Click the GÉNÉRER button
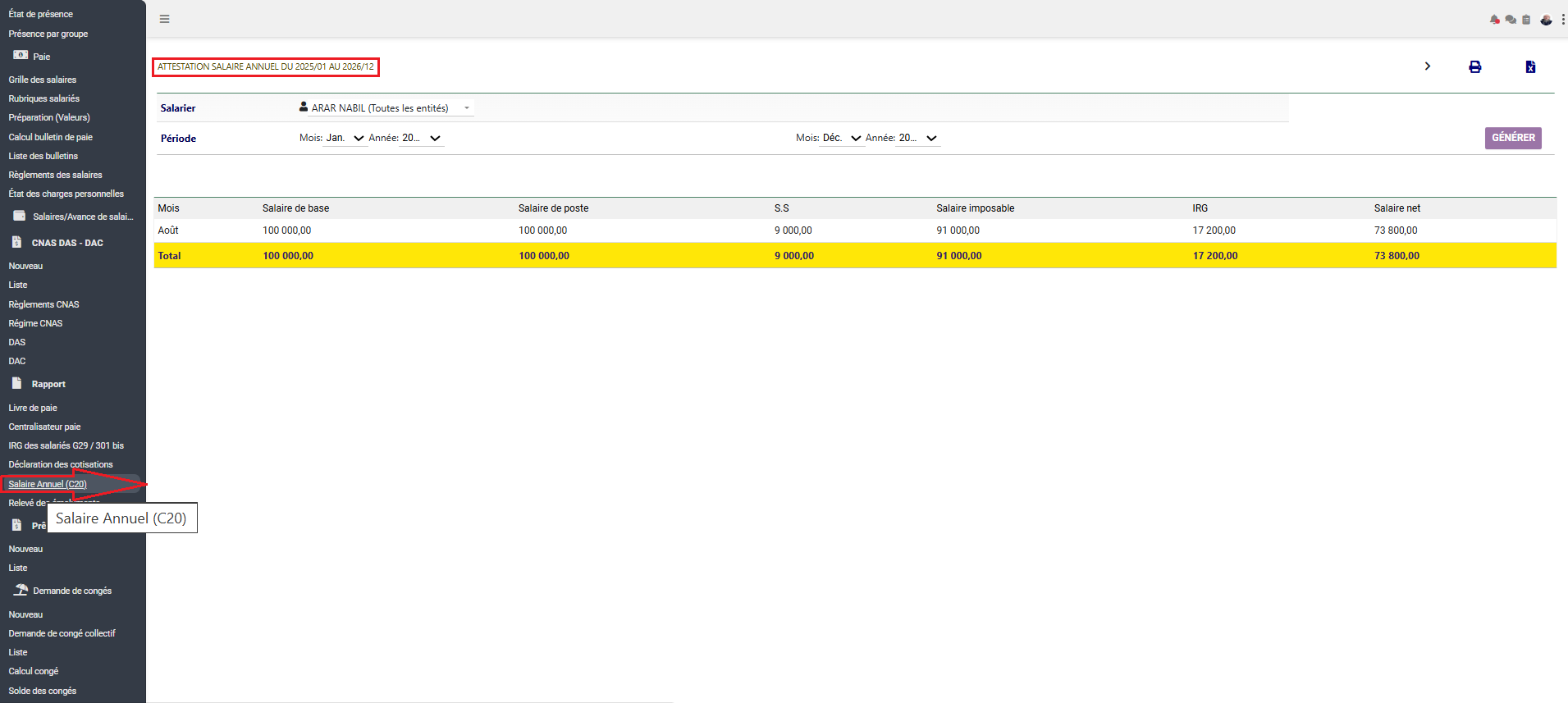1568x703 pixels. [1513, 138]
